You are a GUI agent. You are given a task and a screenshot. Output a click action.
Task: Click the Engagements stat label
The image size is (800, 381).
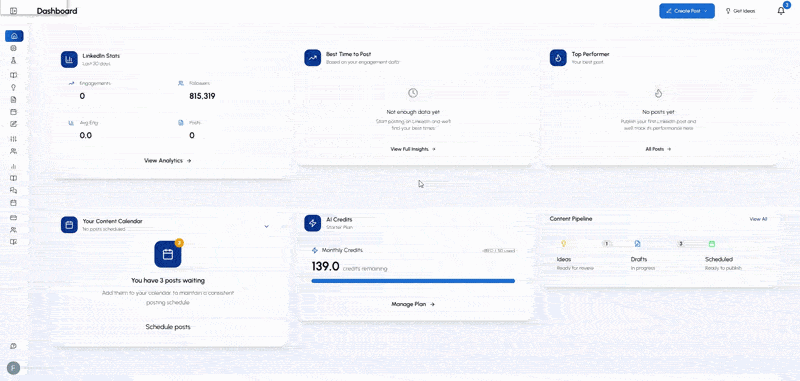coord(95,83)
